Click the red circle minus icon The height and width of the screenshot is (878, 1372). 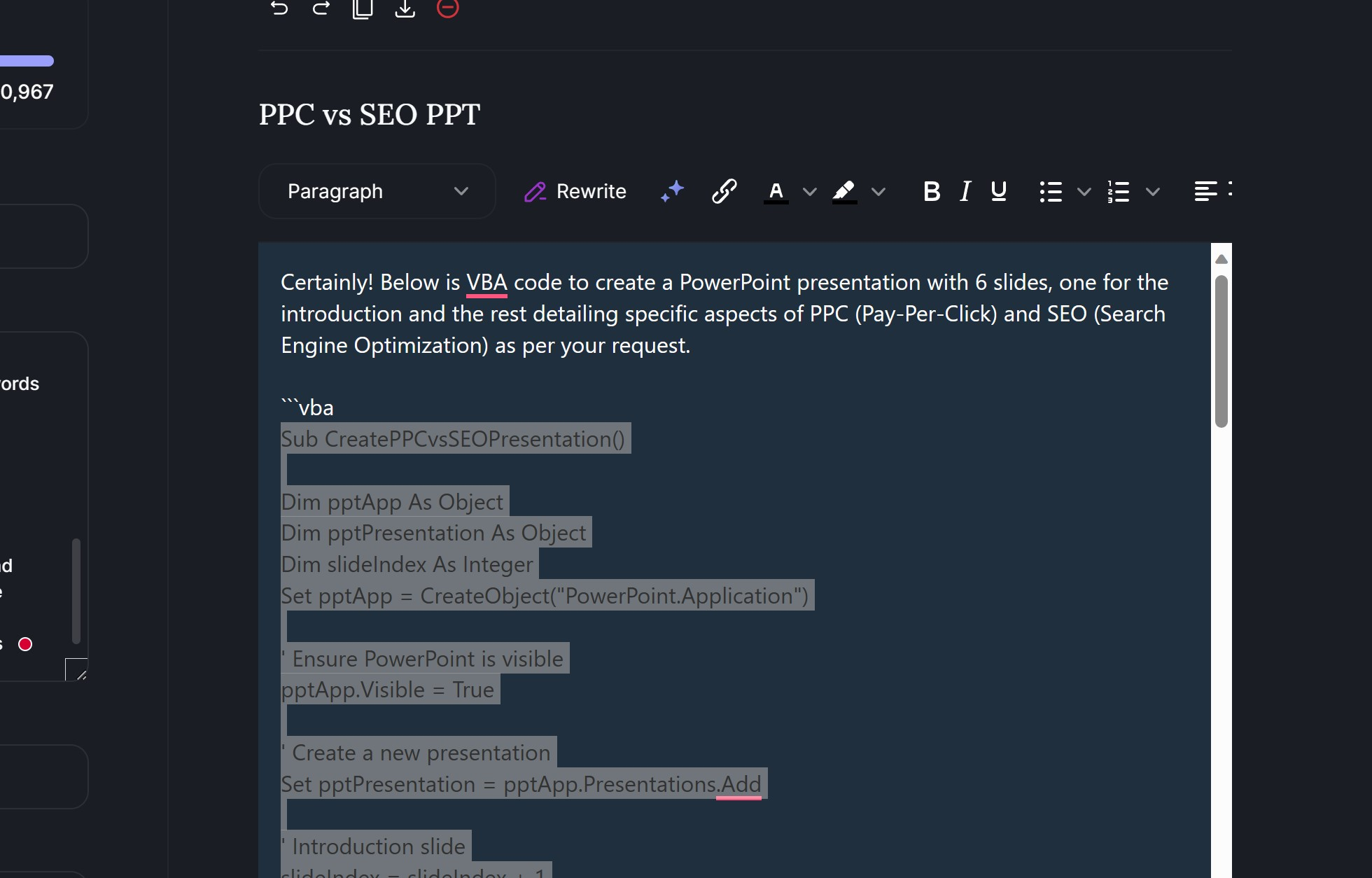pyautogui.click(x=448, y=8)
